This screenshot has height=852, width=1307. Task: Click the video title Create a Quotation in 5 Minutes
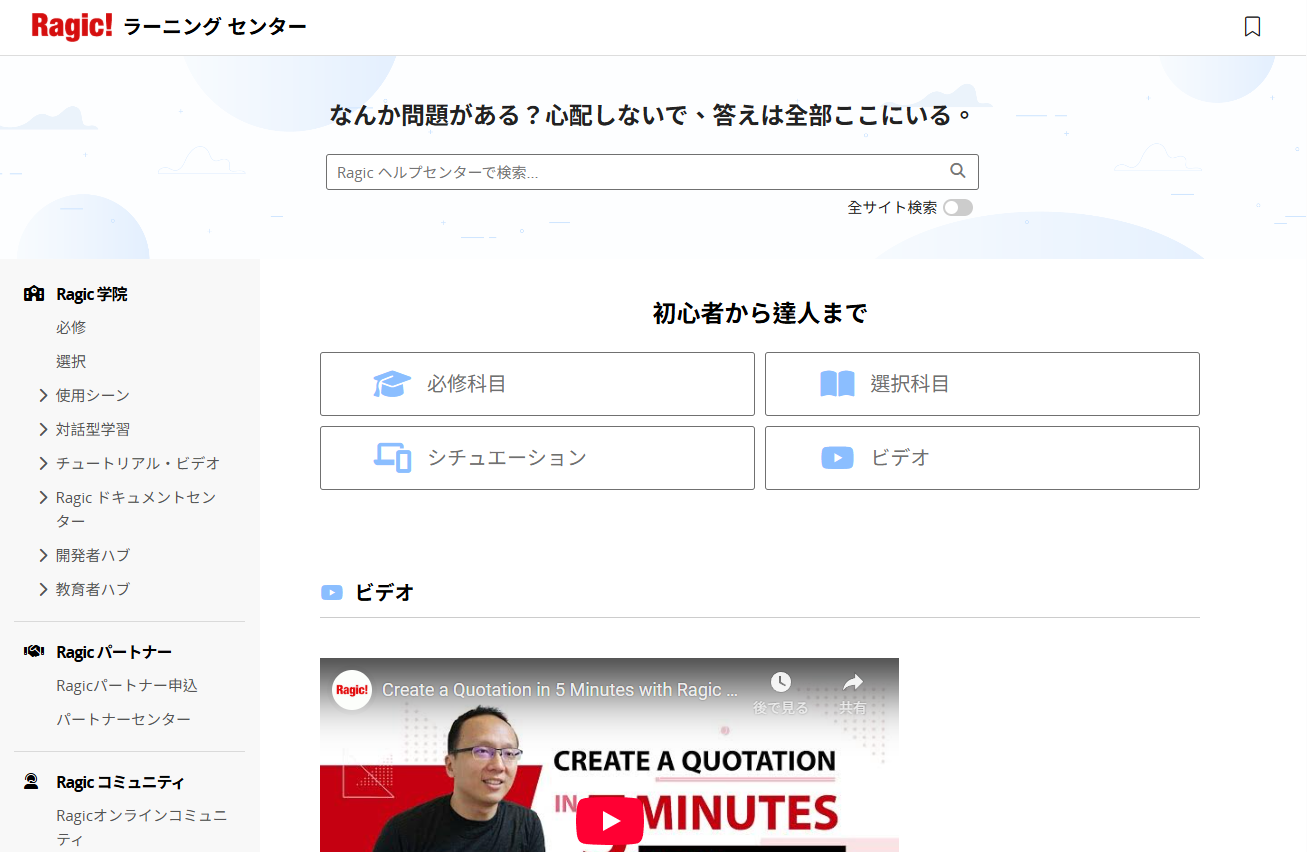click(x=560, y=690)
